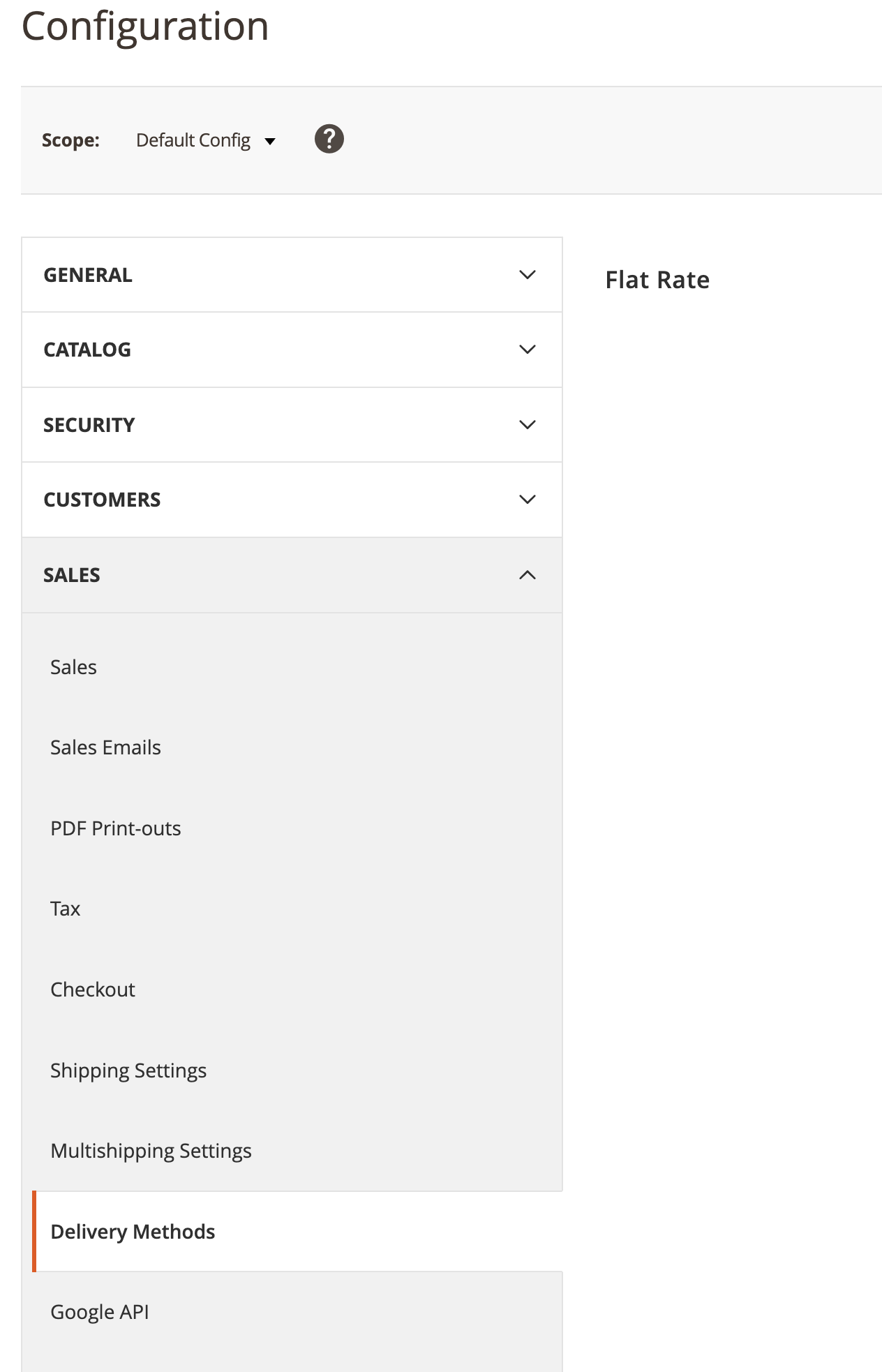Click the Scope dropdown arrow

coord(270,142)
